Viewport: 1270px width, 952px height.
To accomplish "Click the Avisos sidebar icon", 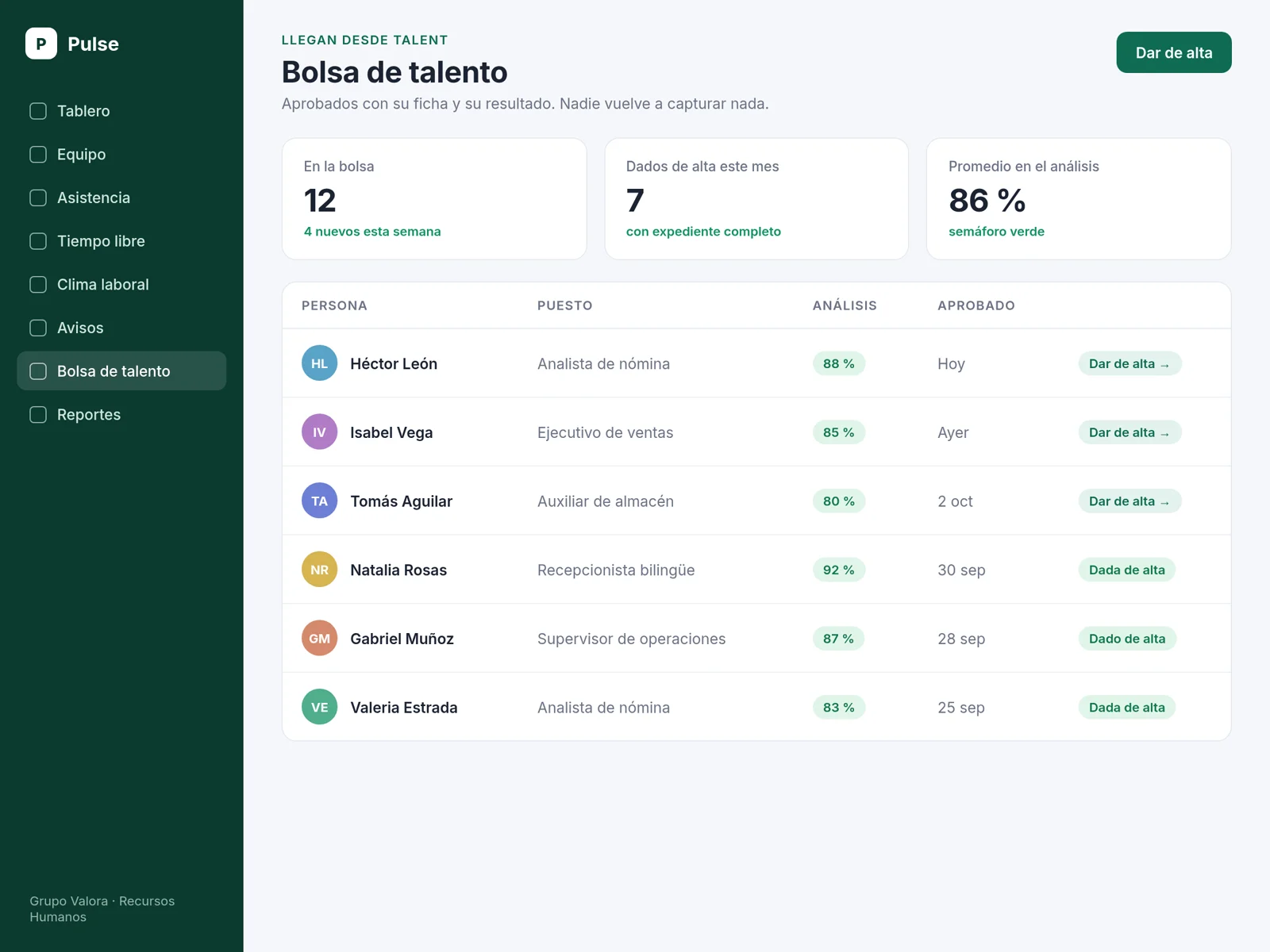I will pyautogui.click(x=38, y=328).
